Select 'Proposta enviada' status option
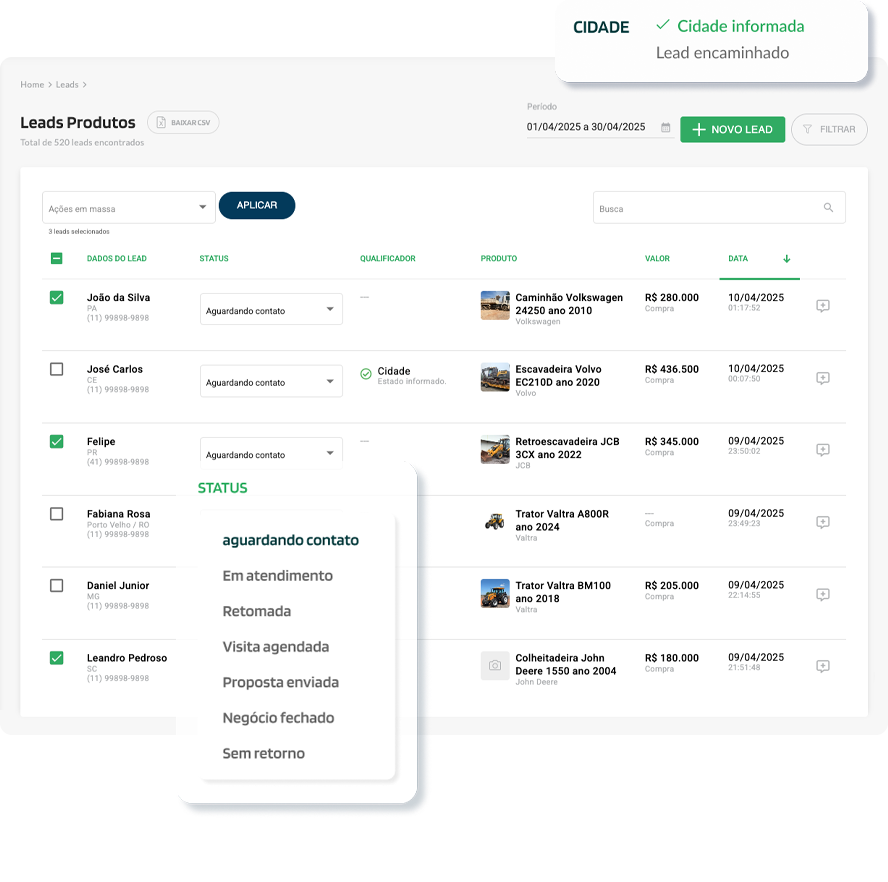The width and height of the screenshot is (888, 882). click(280, 683)
